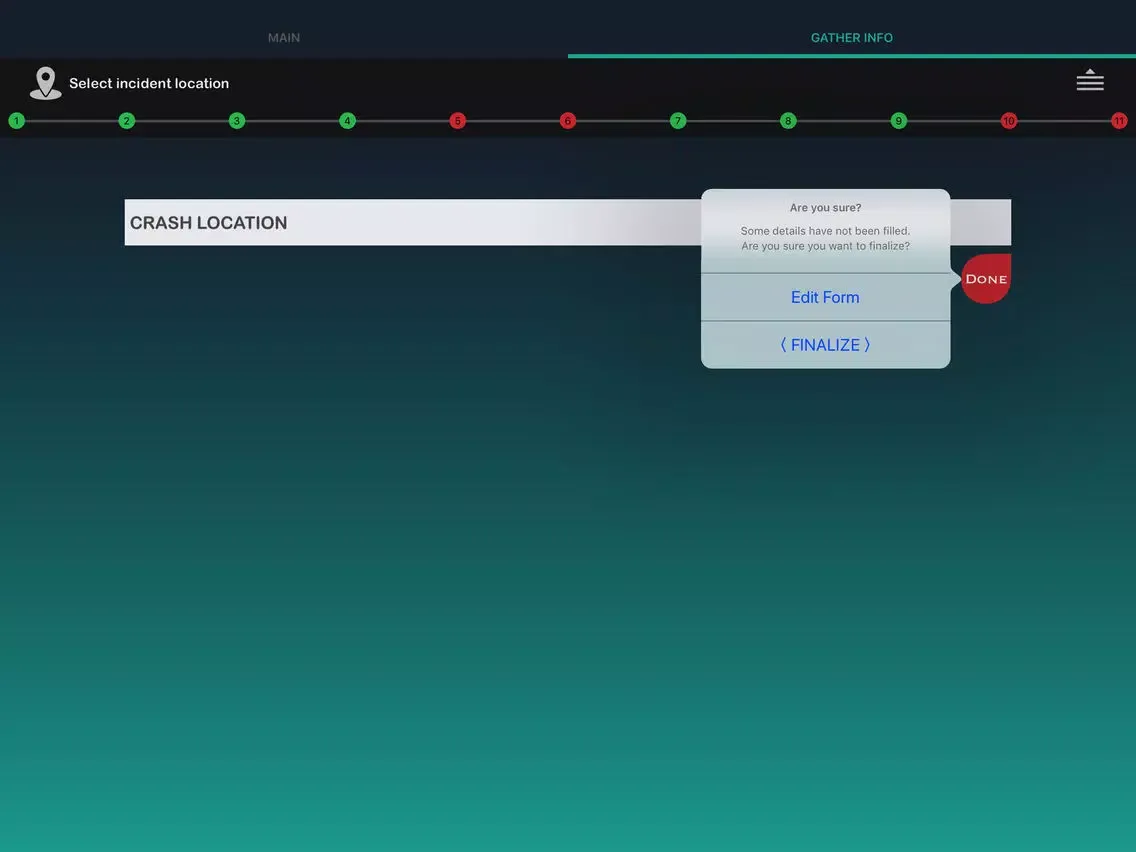Jump to step 1 marker
The height and width of the screenshot is (852, 1136).
click(17, 121)
